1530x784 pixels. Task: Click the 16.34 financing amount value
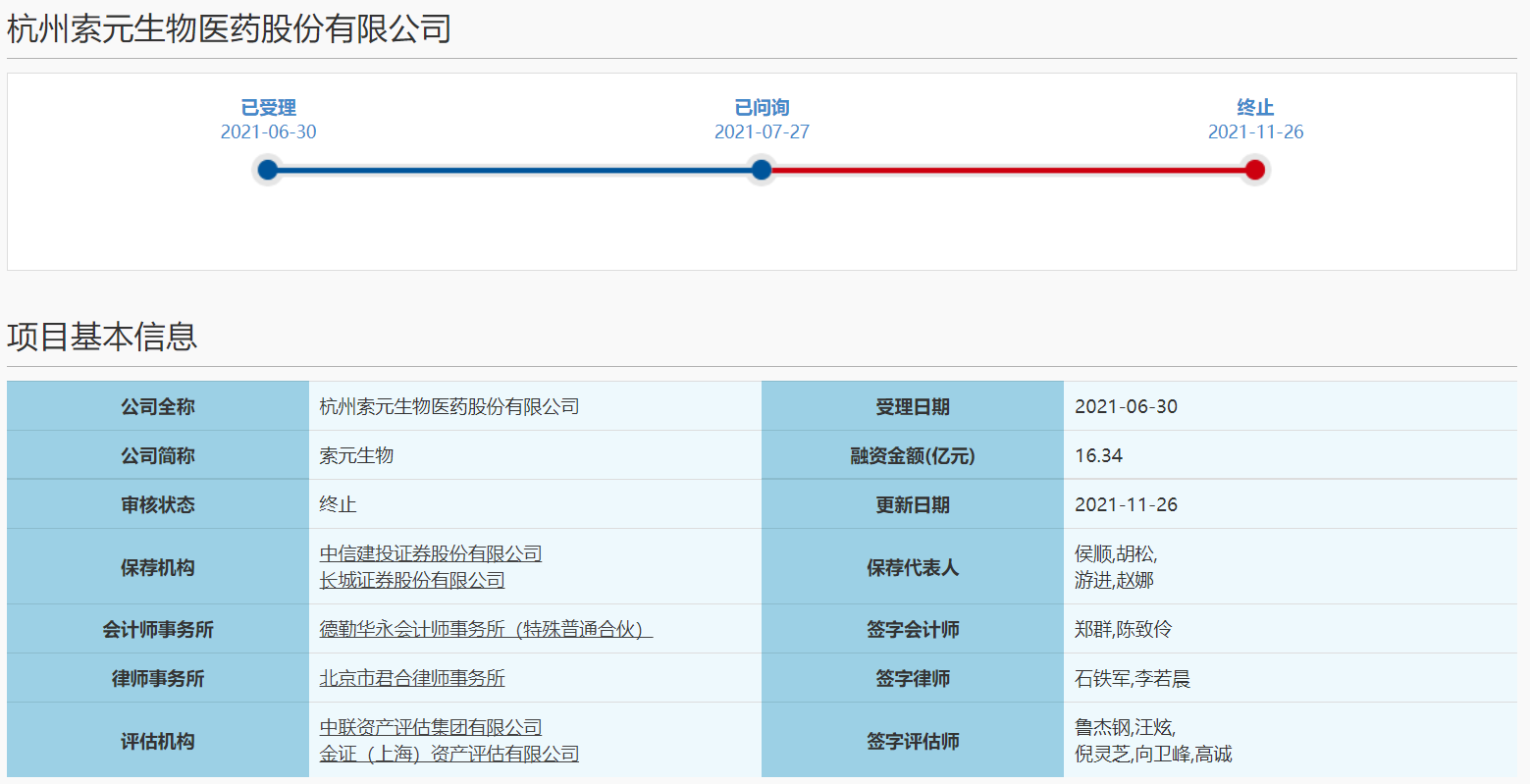tap(1099, 455)
